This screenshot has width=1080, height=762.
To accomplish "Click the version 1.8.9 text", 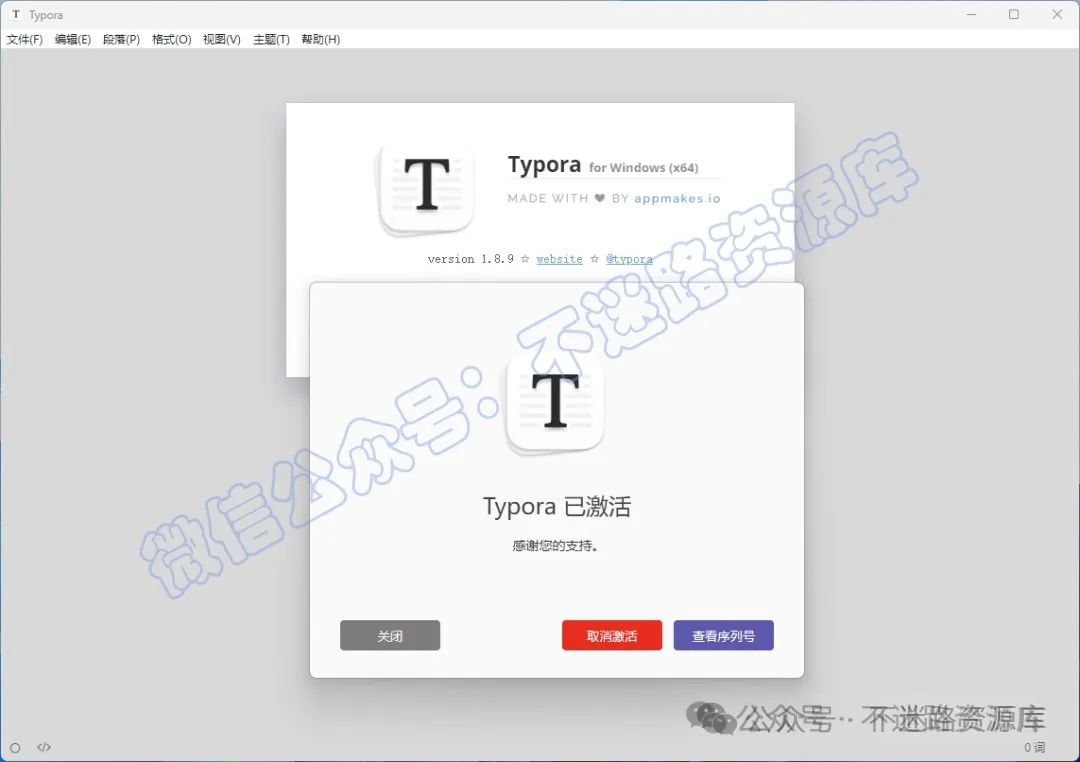I will pyautogui.click(x=470, y=259).
